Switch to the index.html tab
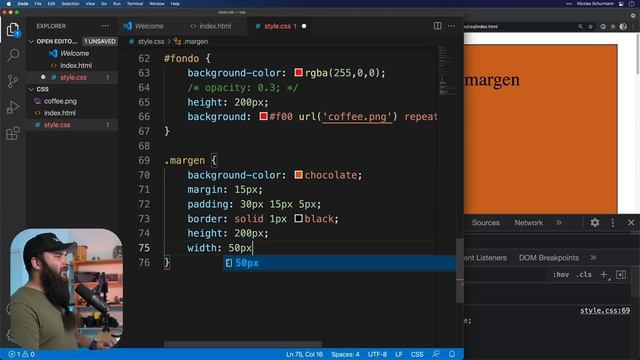The height and width of the screenshot is (360, 640). click(211, 26)
